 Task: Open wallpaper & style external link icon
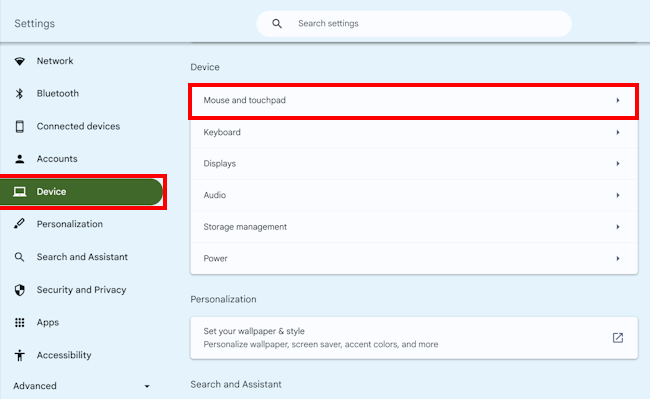coord(618,338)
